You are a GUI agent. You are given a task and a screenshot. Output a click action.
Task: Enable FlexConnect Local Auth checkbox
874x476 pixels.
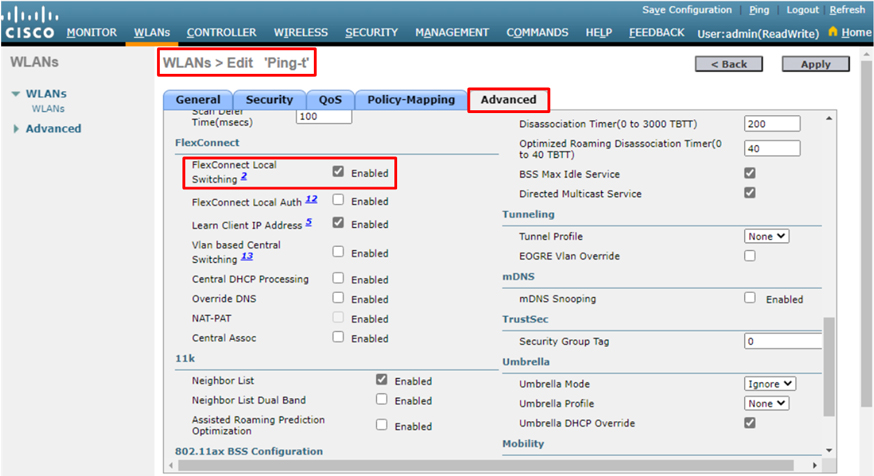pos(338,201)
